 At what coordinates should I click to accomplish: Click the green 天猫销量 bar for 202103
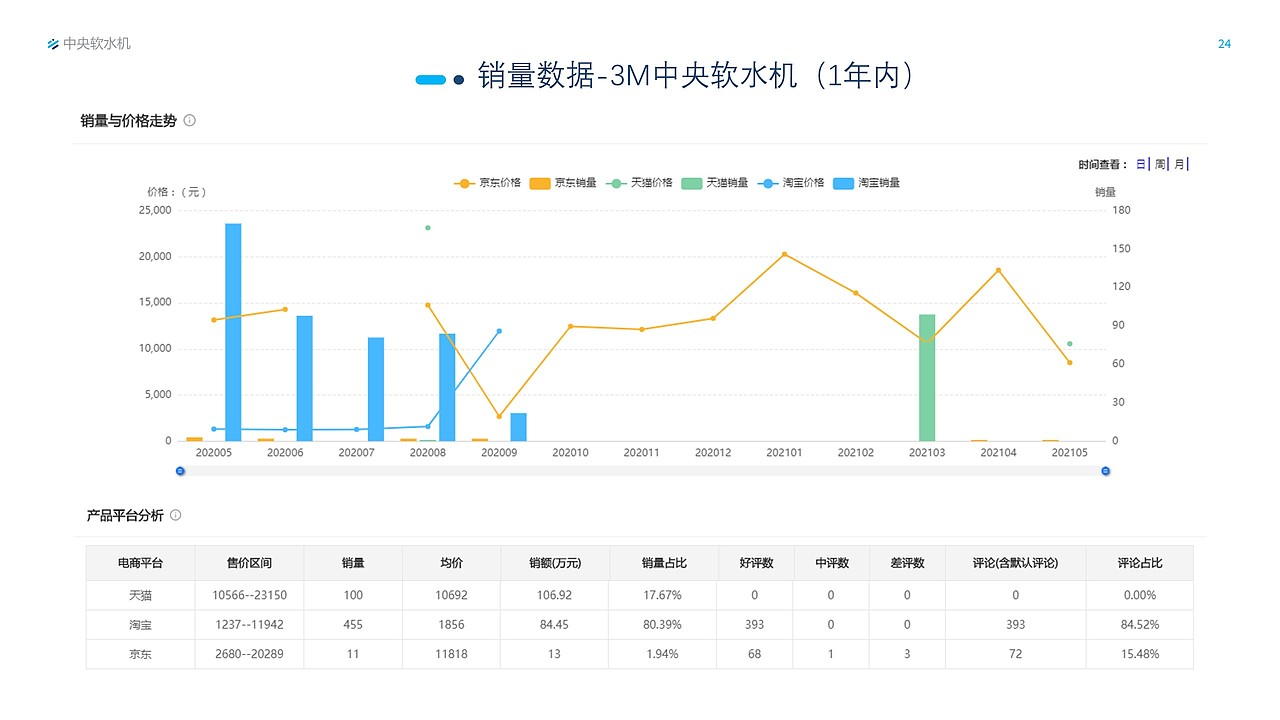pyautogui.click(x=927, y=378)
